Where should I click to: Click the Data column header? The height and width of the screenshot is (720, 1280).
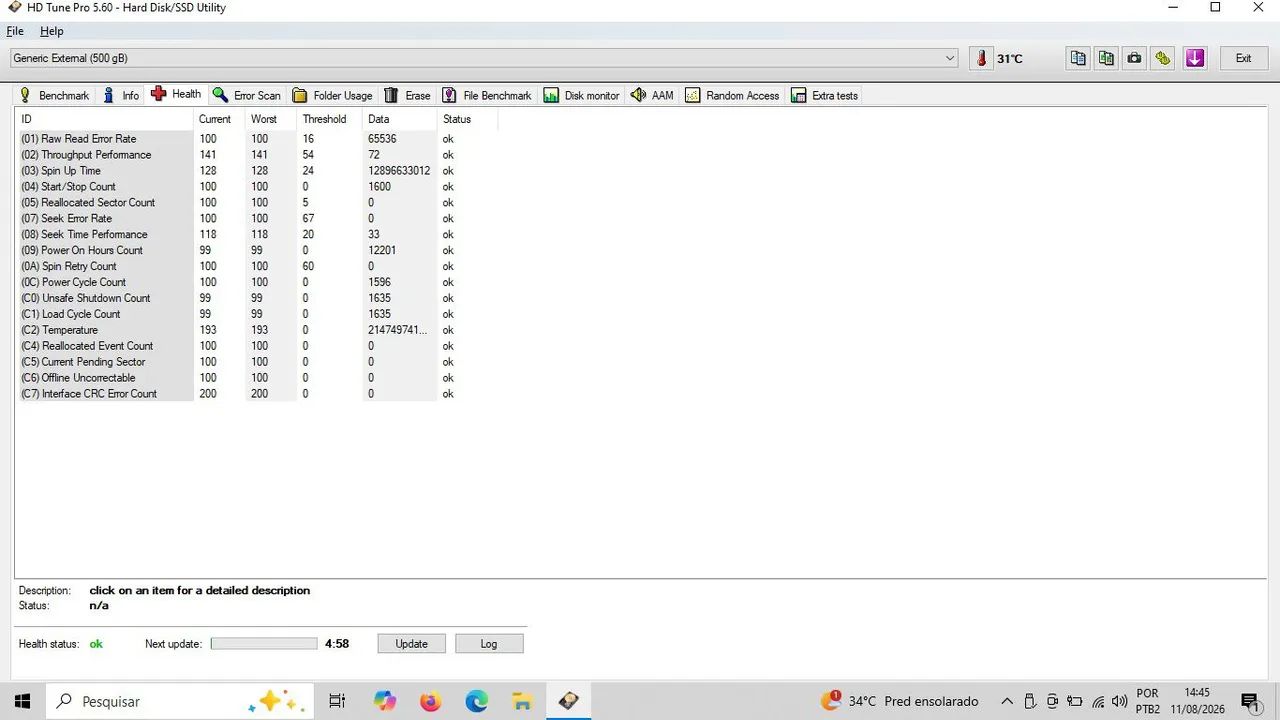tap(400, 119)
